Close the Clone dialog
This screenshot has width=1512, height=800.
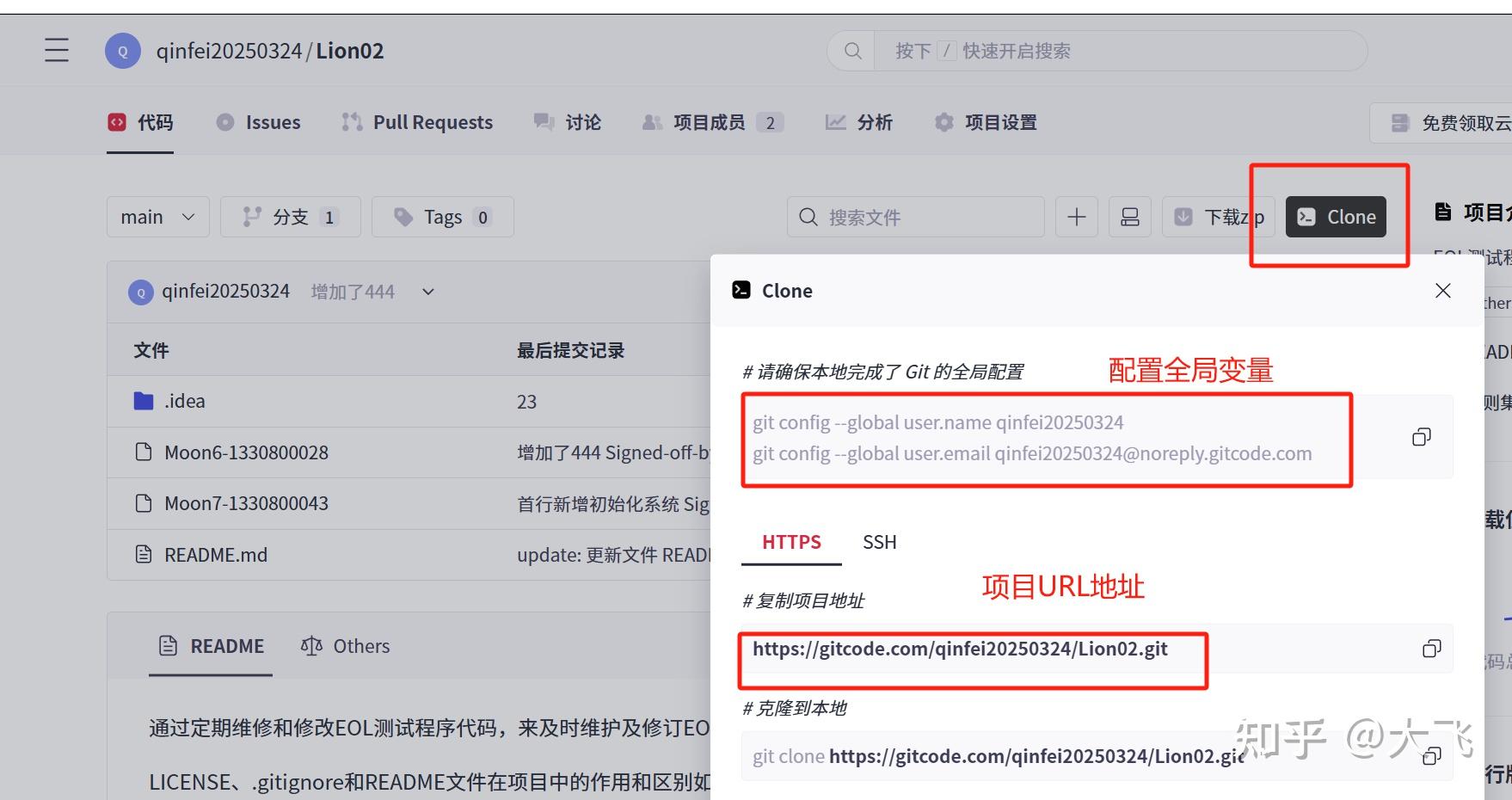[x=1442, y=291]
